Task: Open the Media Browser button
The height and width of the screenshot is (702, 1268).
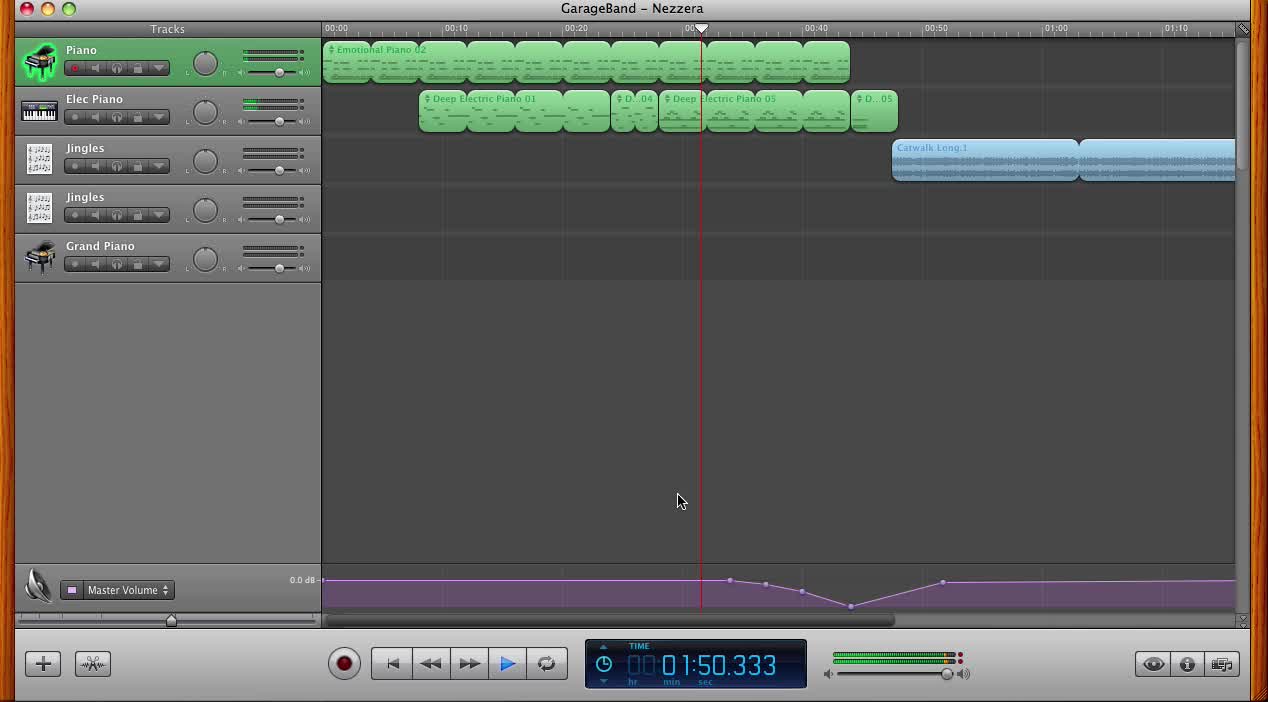Action: point(1221,664)
